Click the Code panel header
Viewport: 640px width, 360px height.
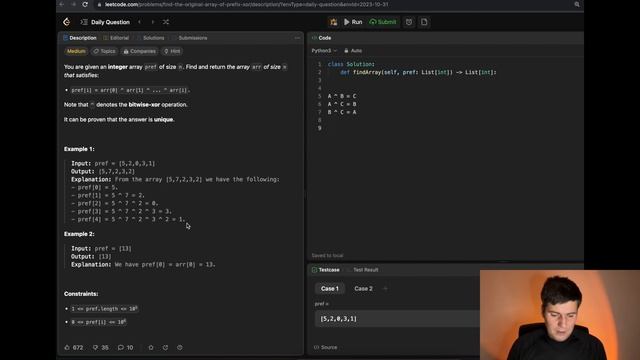click(322, 38)
